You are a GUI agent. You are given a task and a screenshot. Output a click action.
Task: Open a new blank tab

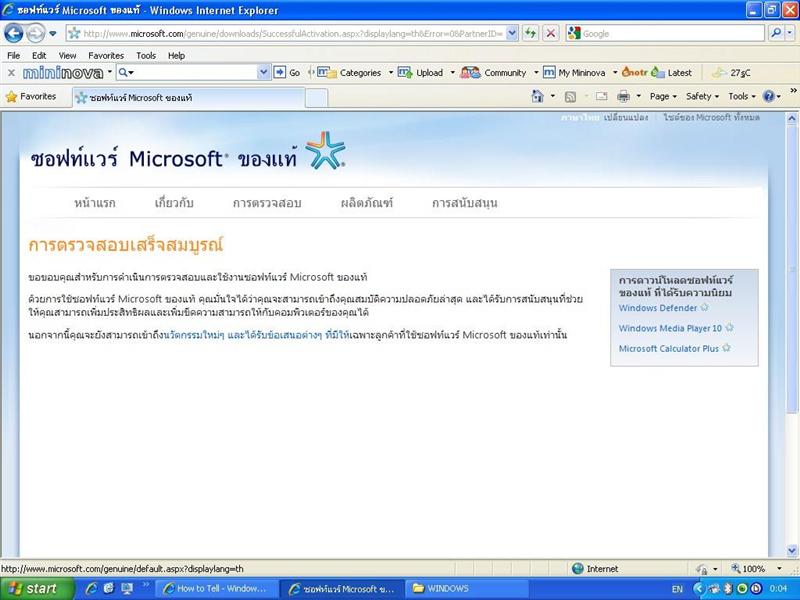click(x=316, y=98)
